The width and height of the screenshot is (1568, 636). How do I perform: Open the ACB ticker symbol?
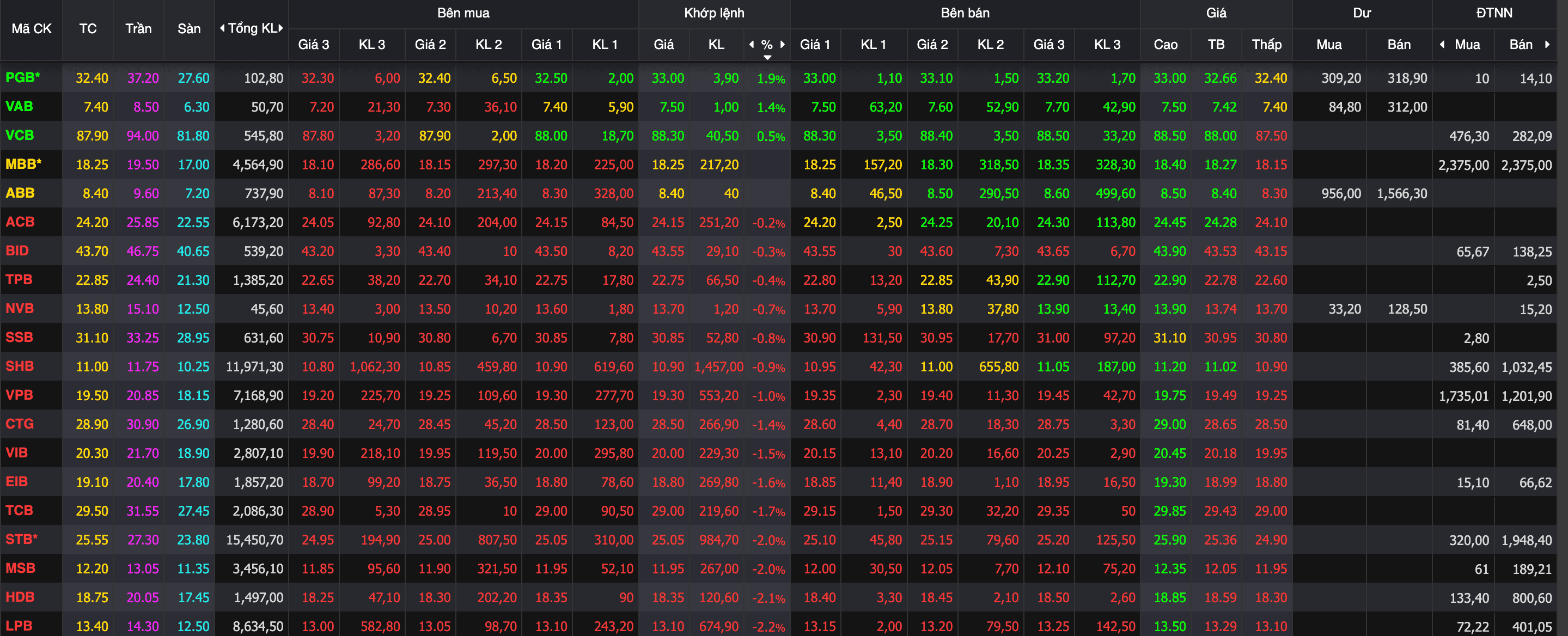tap(20, 222)
